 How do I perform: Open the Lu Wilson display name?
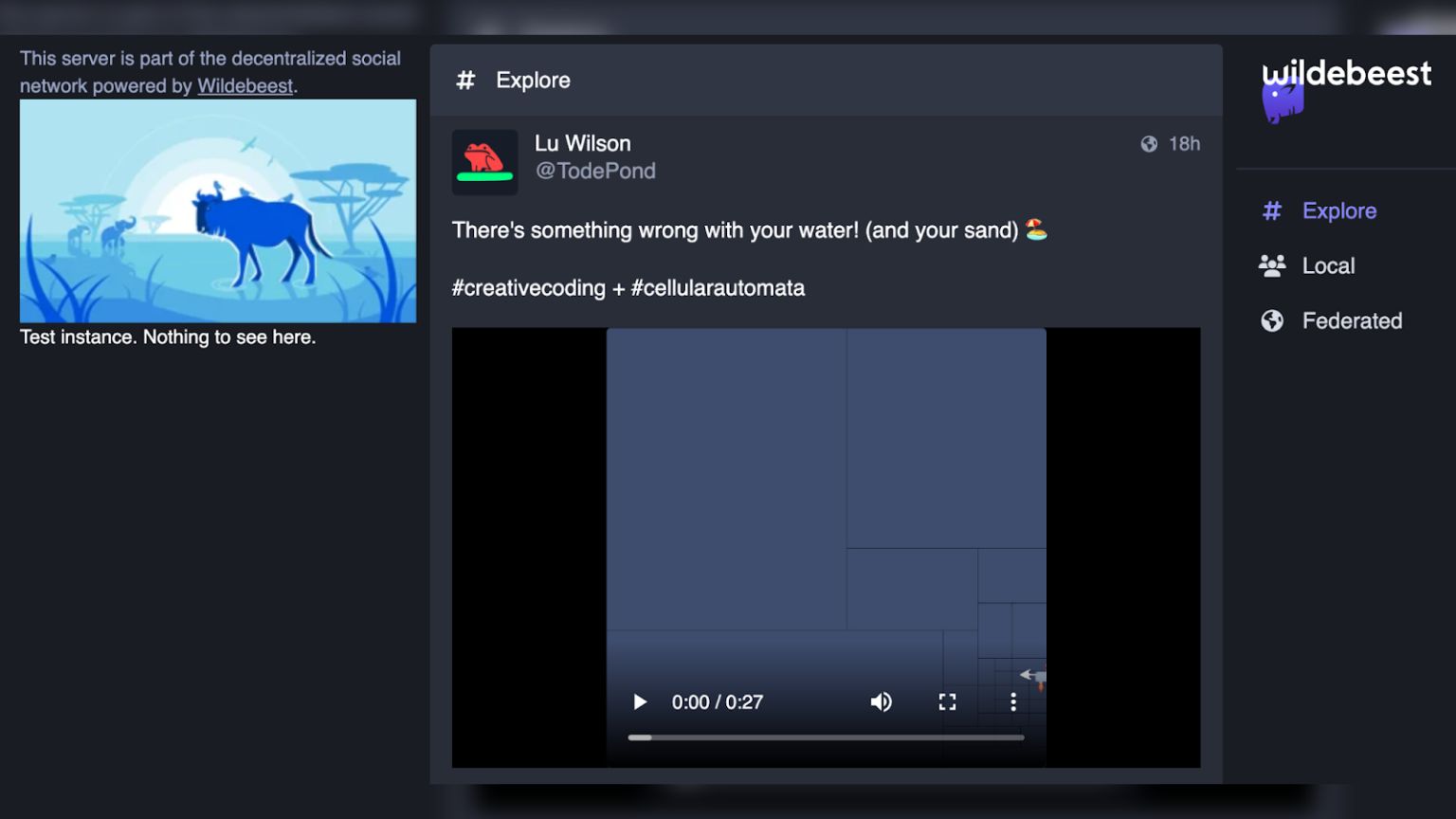pos(582,144)
